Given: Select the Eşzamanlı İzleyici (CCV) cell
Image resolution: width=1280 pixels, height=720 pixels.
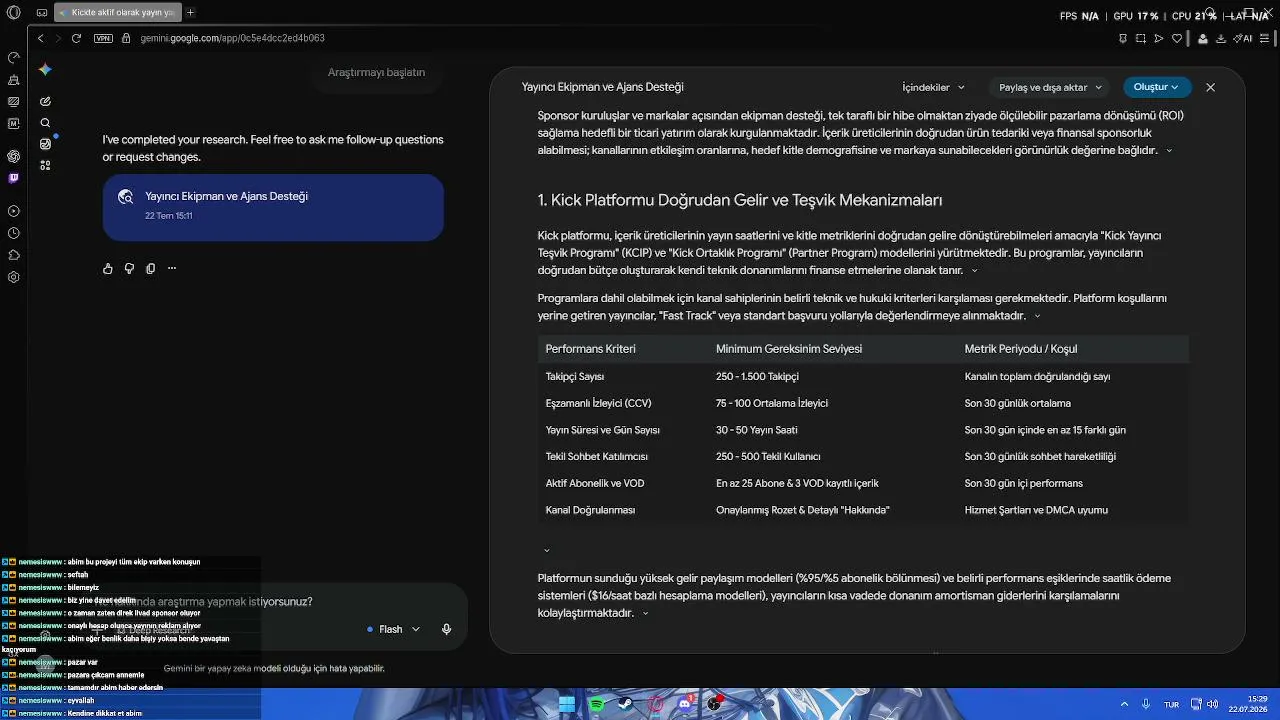Looking at the screenshot, I should coord(598,403).
